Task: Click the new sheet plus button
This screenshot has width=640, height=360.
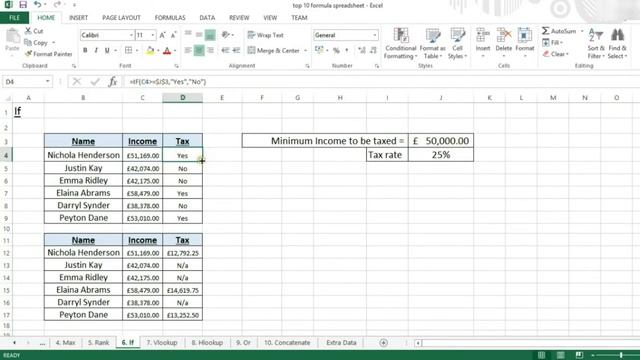Action: point(383,343)
